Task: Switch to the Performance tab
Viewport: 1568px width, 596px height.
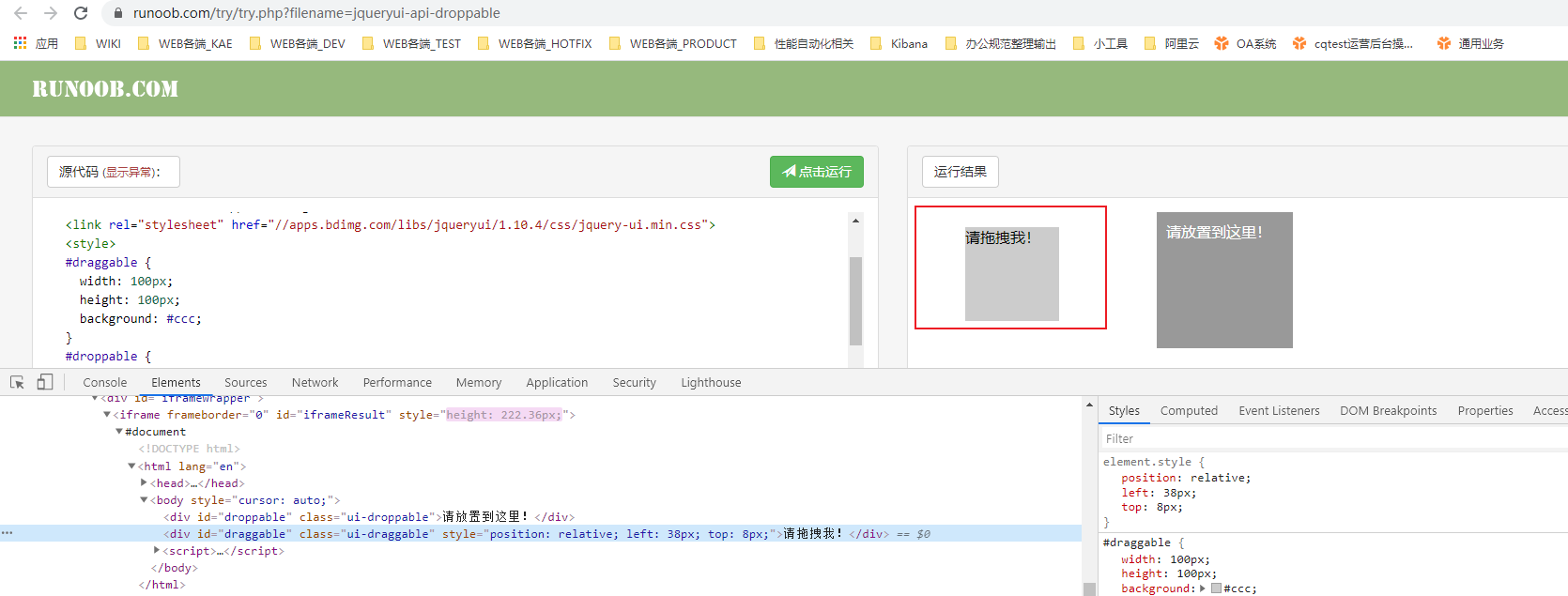Action: point(397,382)
